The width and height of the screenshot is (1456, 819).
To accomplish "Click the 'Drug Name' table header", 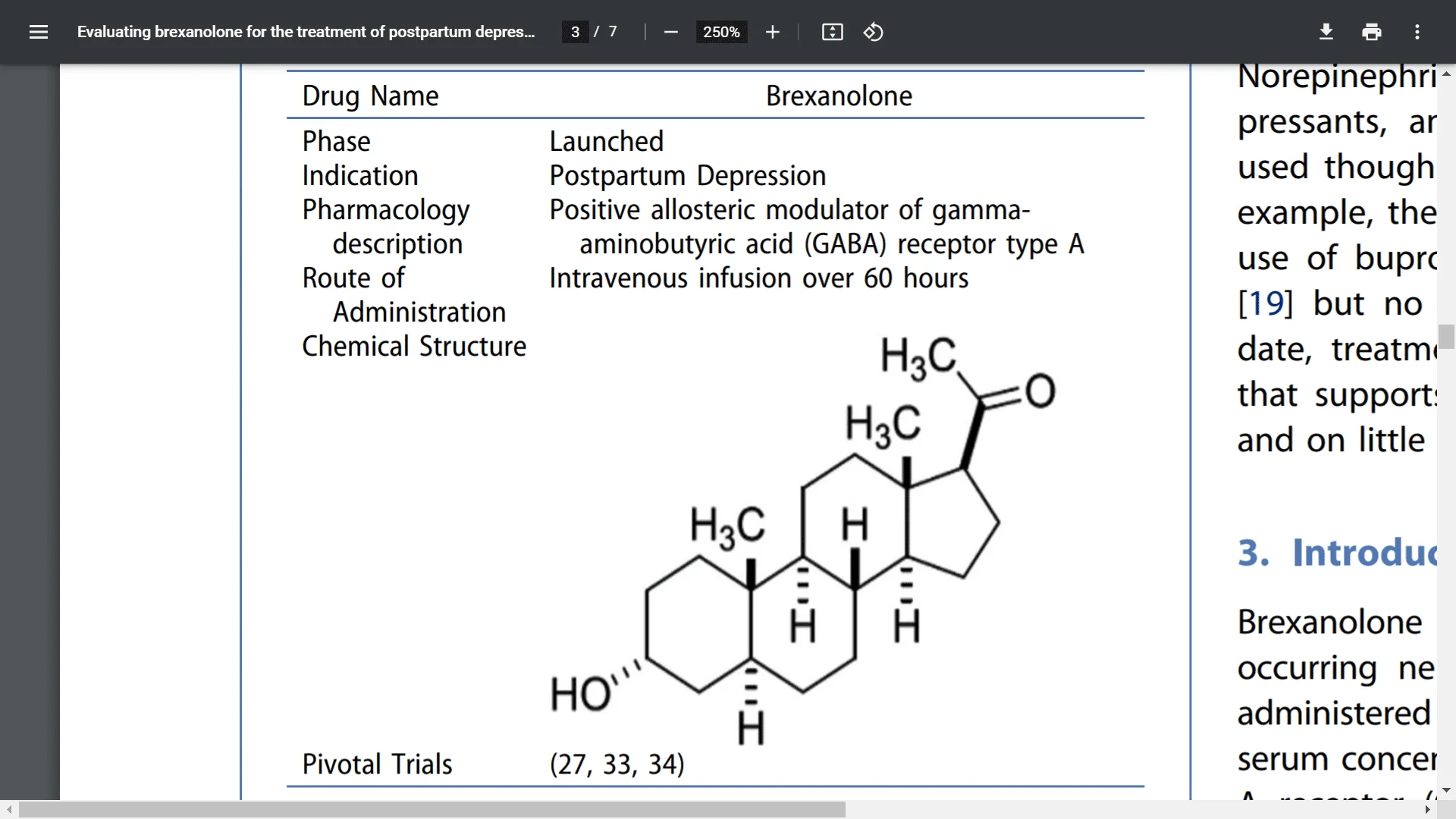I will pyautogui.click(x=370, y=96).
